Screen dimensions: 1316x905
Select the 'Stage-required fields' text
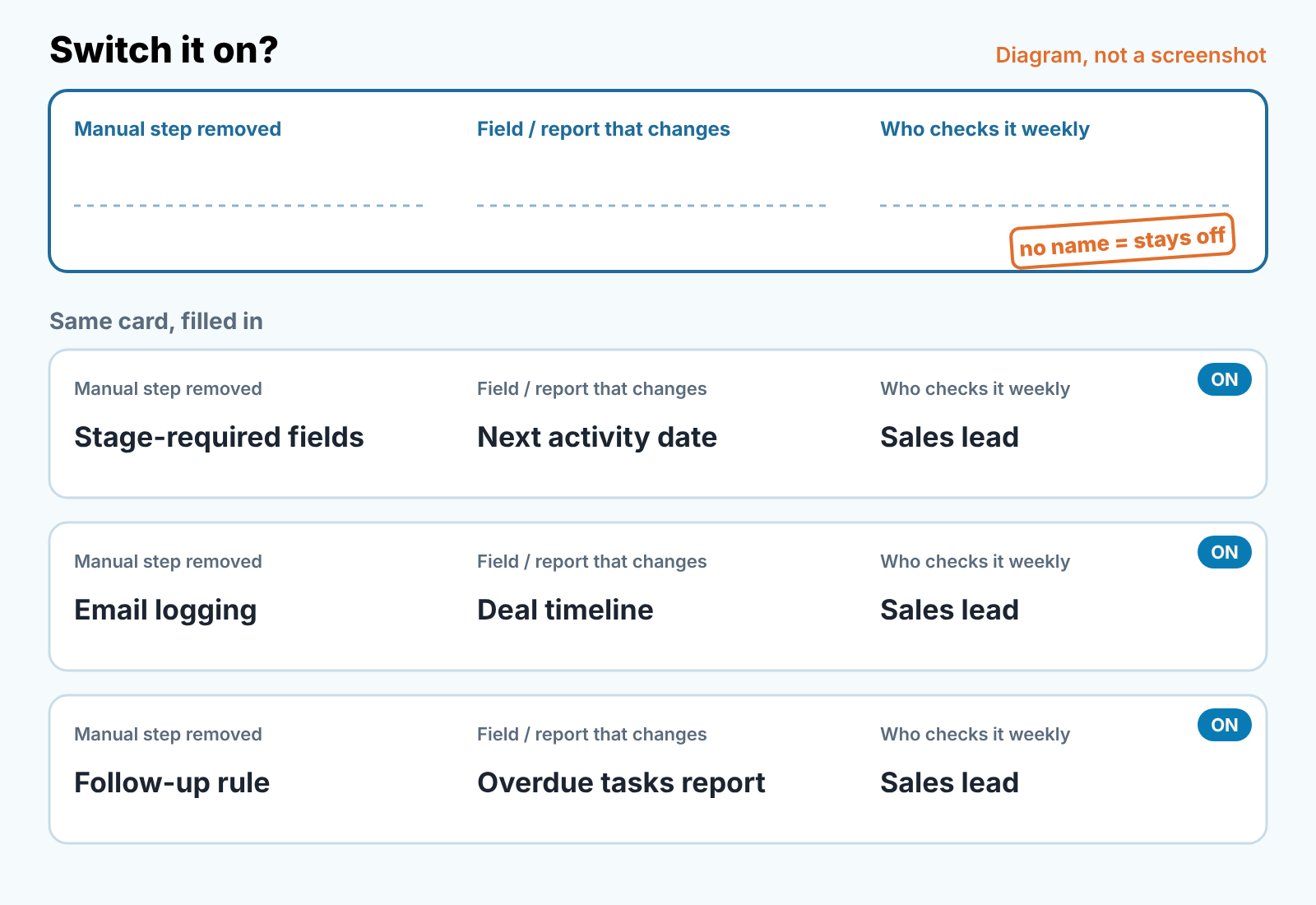tap(219, 437)
